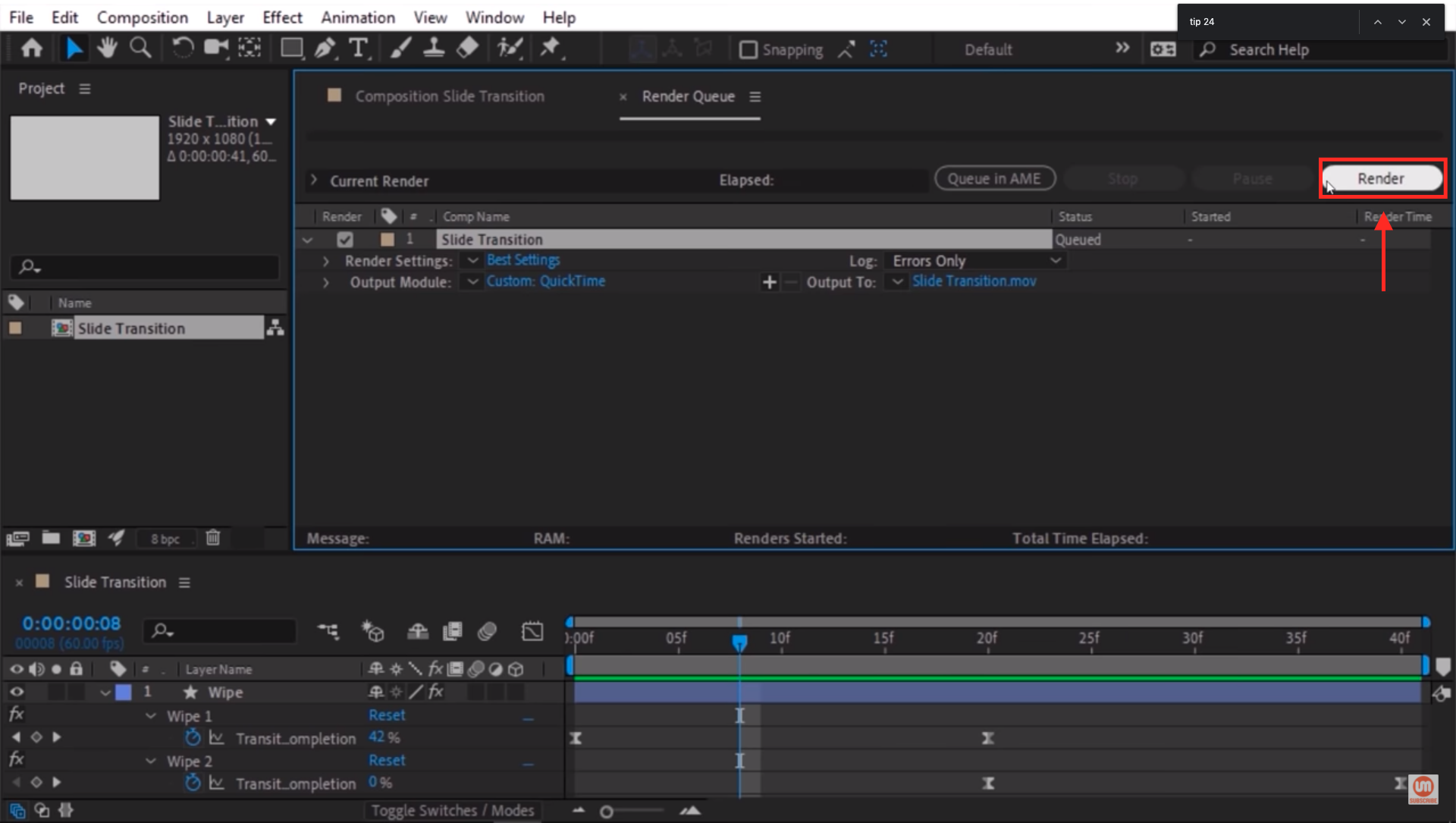
Task: Toggle motion blur for timeline layers
Action: pos(487,631)
